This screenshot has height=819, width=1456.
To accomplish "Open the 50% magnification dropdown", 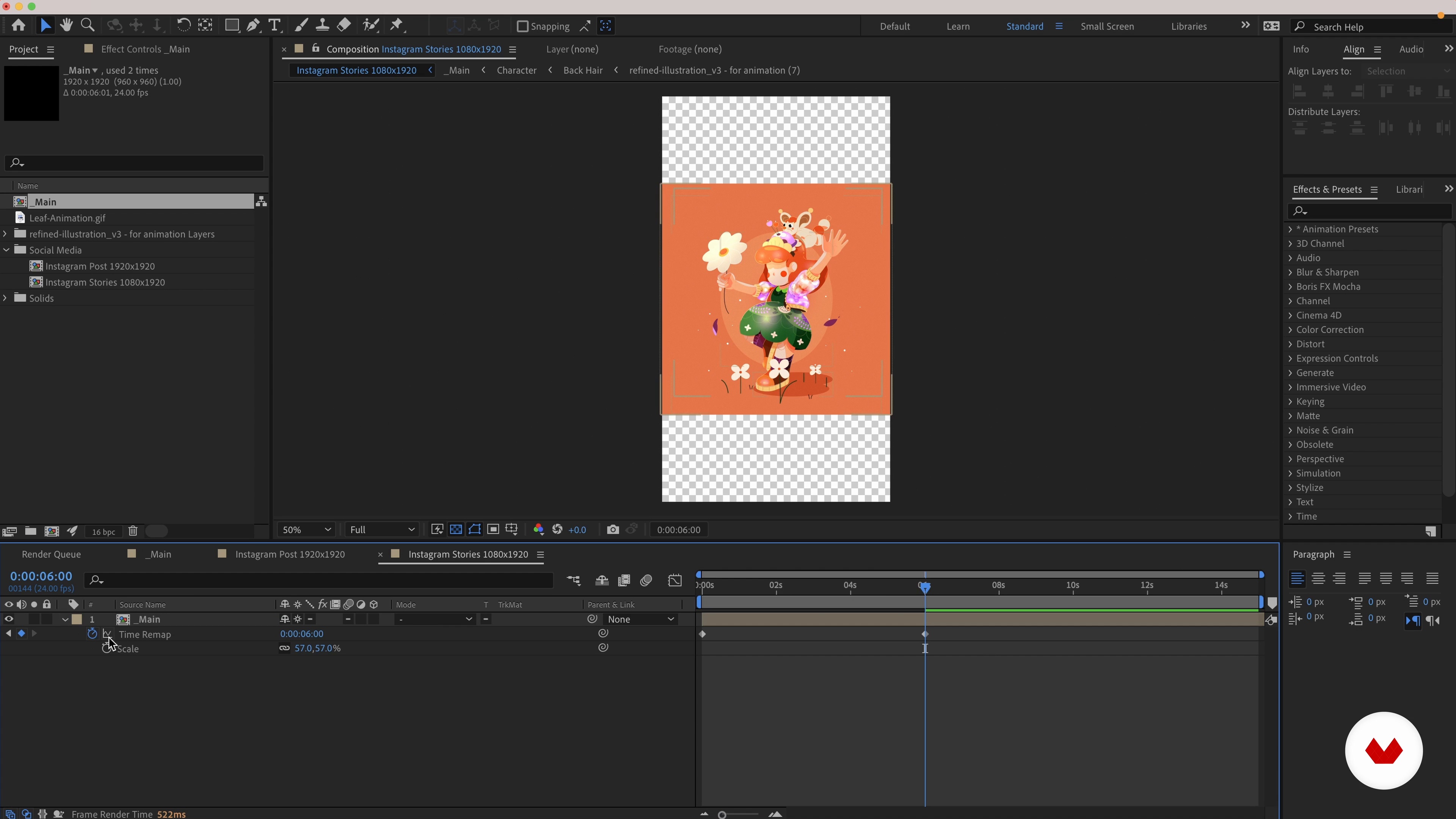I will pos(306,530).
